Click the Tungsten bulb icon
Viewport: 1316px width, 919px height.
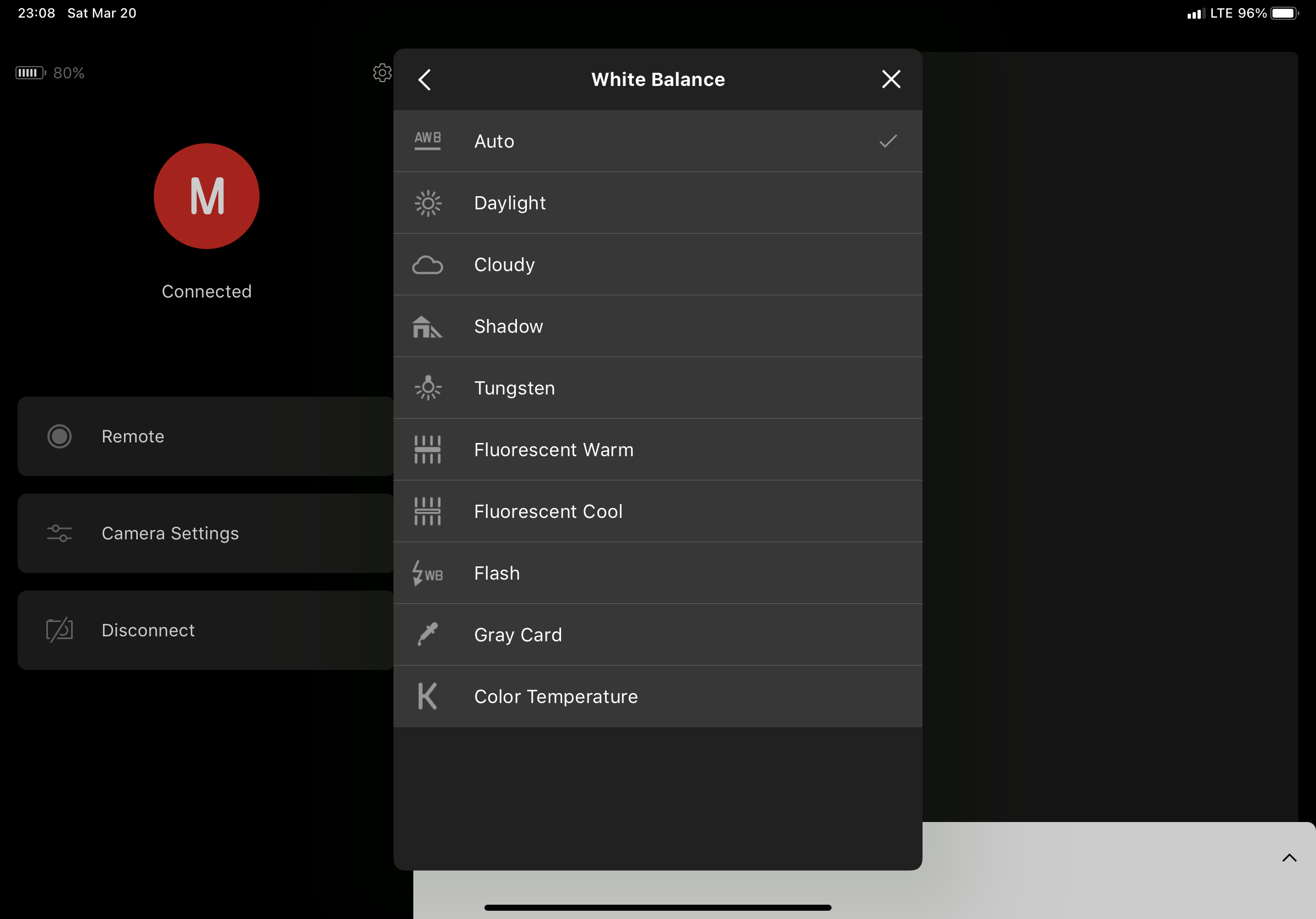(428, 388)
